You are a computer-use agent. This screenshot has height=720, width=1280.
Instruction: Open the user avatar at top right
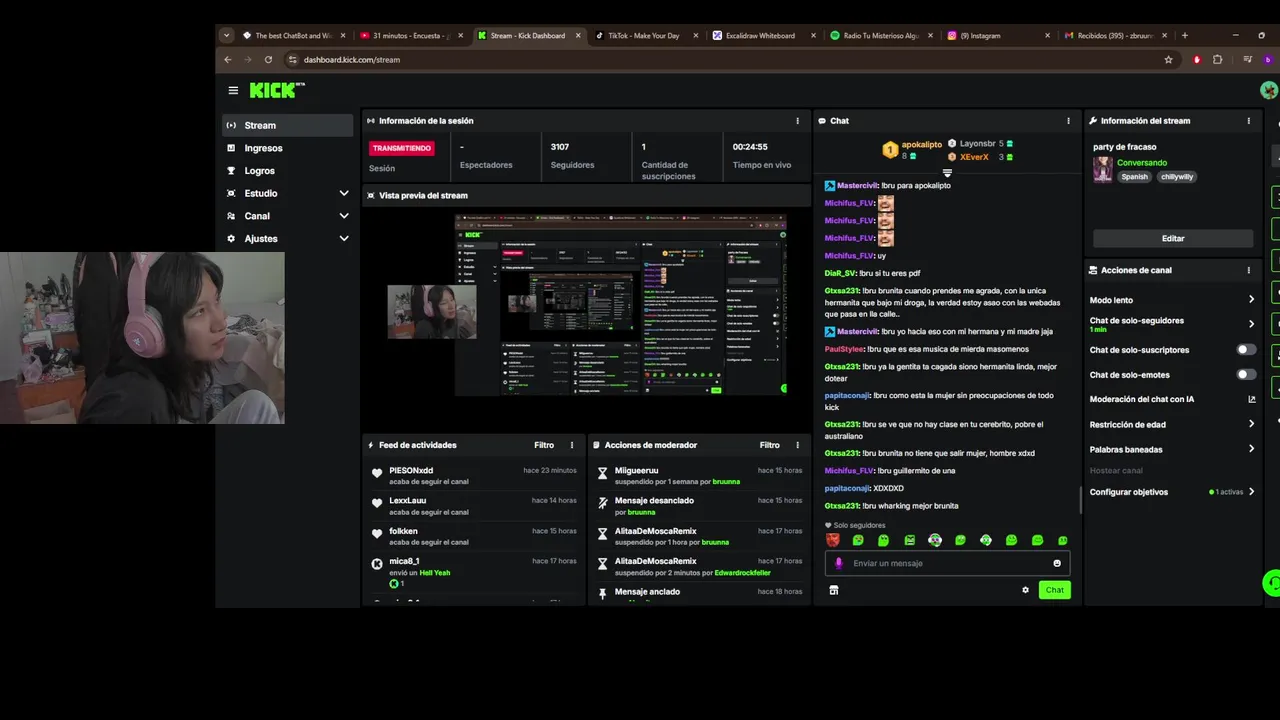pyautogui.click(x=1269, y=90)
